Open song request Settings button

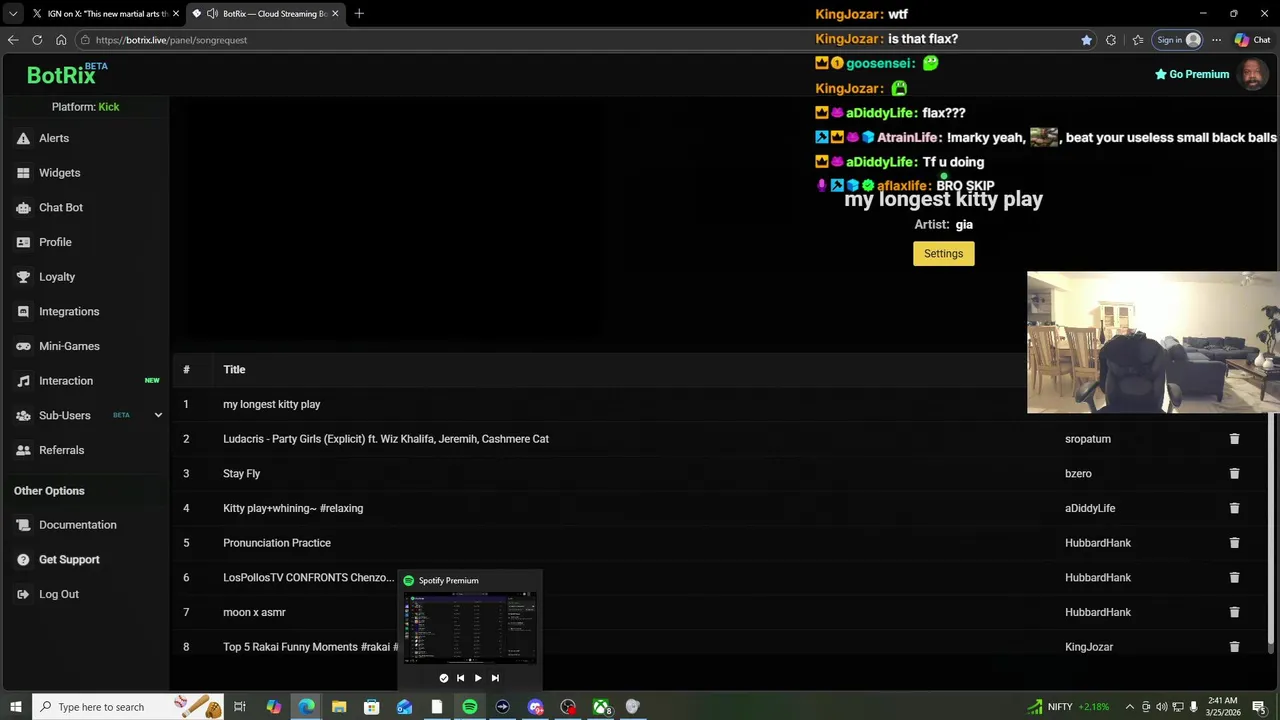pos(943,254)
